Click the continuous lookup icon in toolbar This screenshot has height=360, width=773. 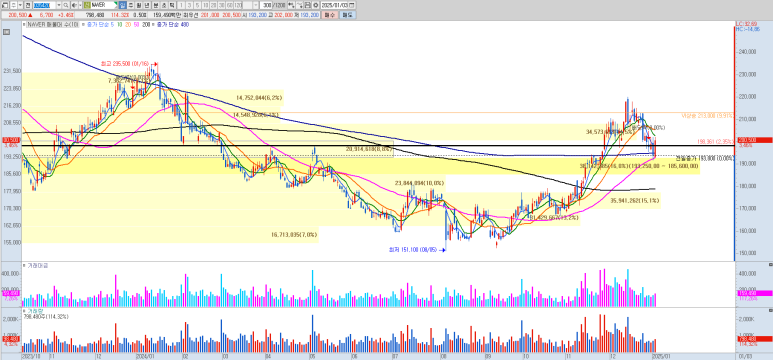pos(300,4)
